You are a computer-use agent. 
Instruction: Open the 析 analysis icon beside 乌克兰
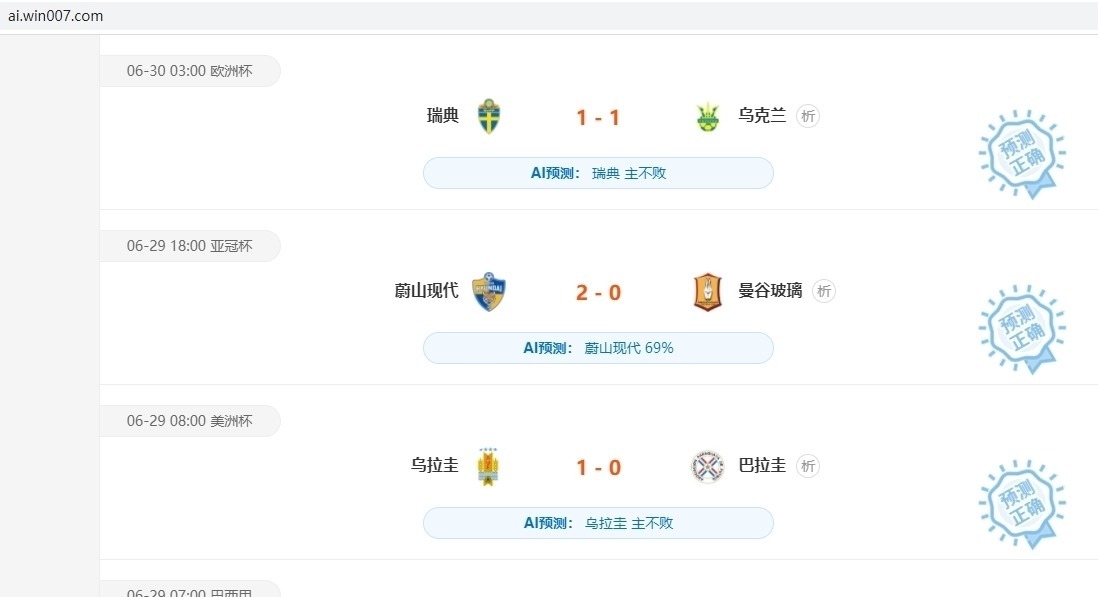point(808,116)
